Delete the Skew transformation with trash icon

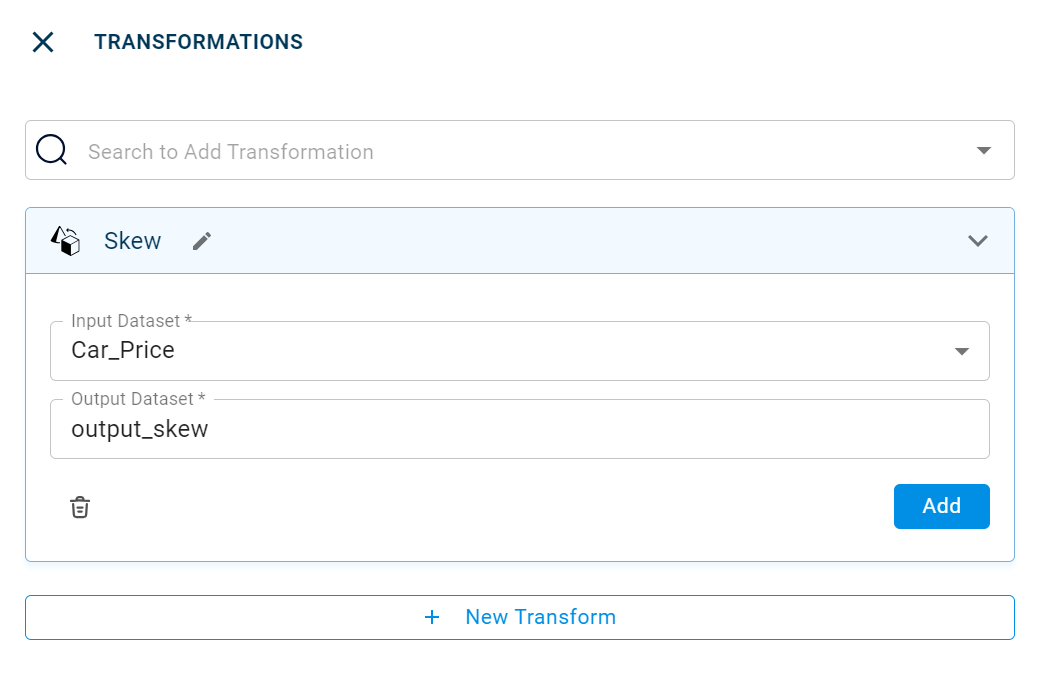click(x=80, y=507)
